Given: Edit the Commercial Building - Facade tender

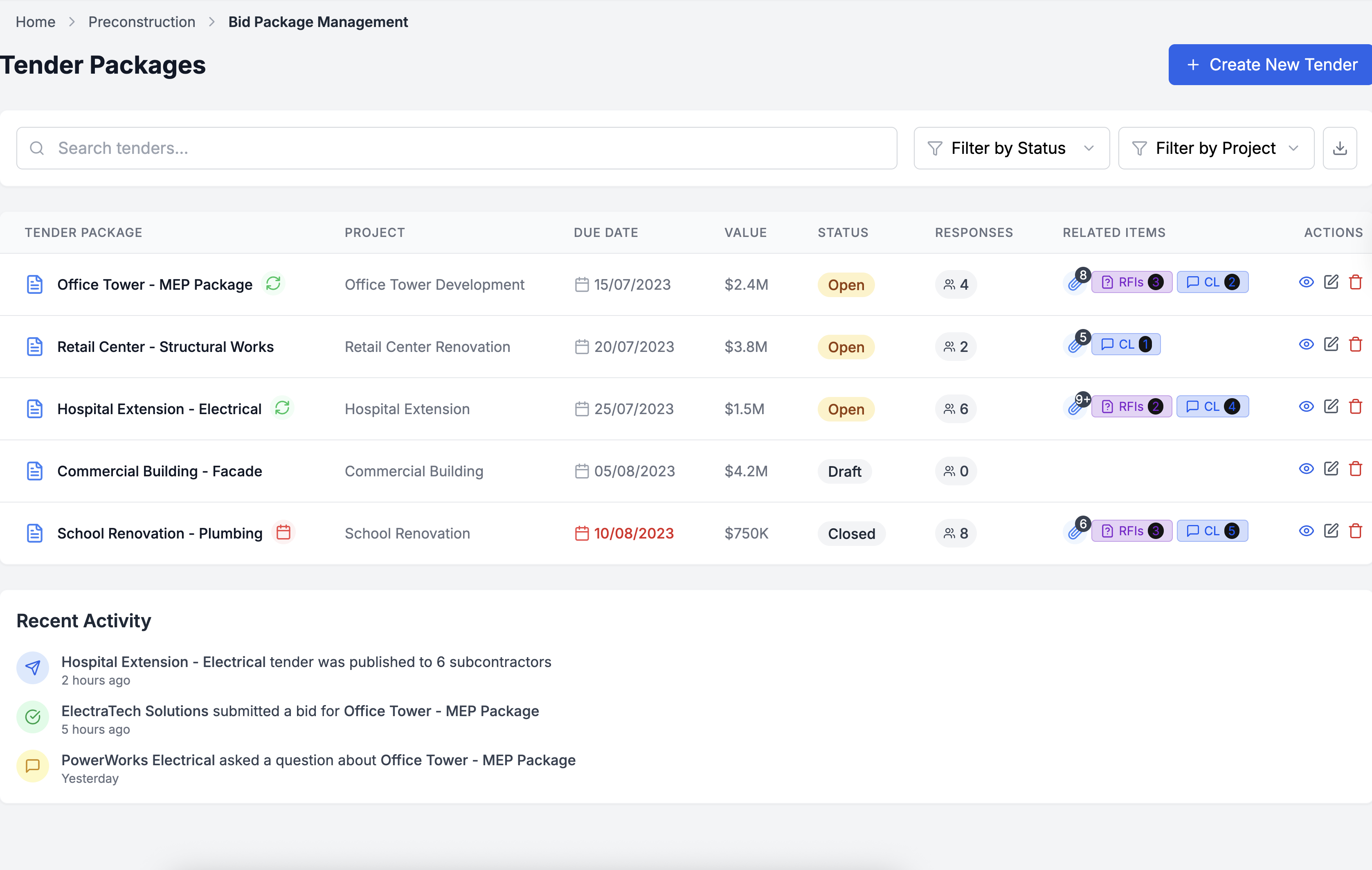Looking at the screenshot, I should pyautogui.click(x=1331, y=468).
